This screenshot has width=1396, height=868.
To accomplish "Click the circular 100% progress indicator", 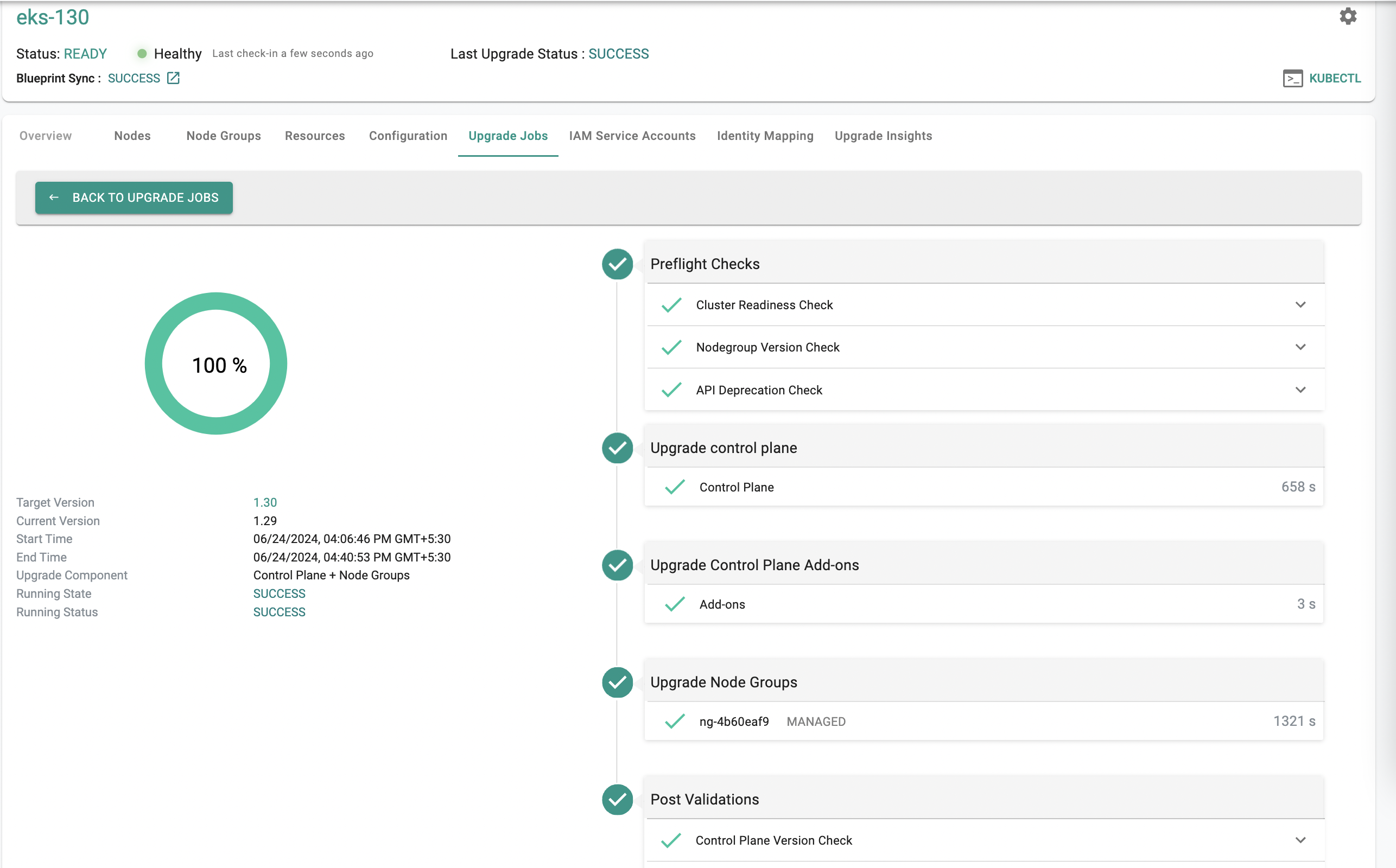I will coord(219,364).
